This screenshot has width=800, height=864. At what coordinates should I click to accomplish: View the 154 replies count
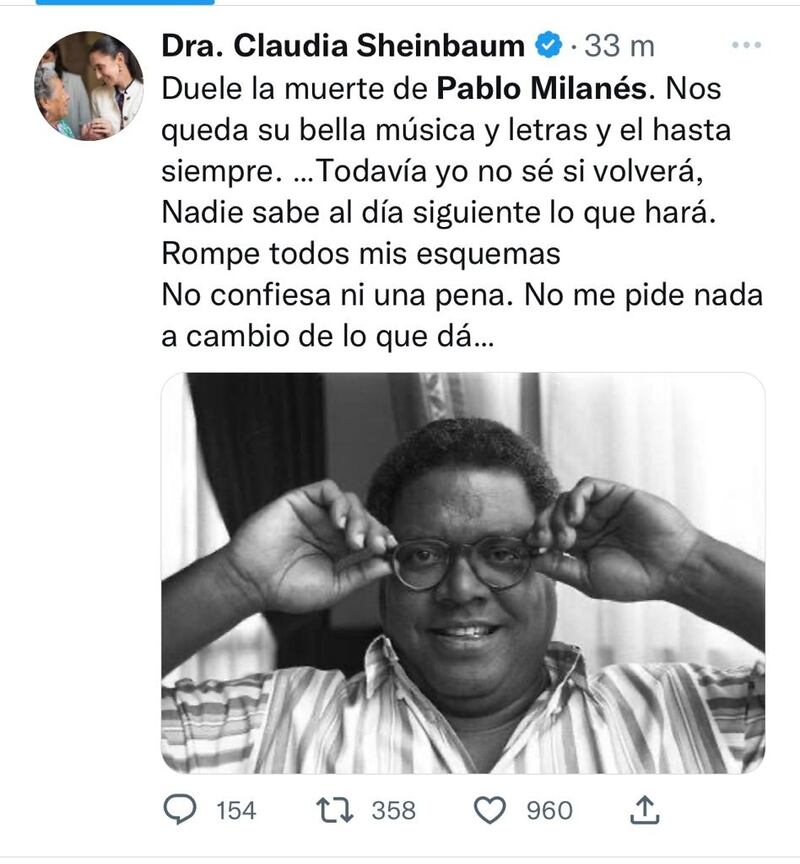coord(236,811)
